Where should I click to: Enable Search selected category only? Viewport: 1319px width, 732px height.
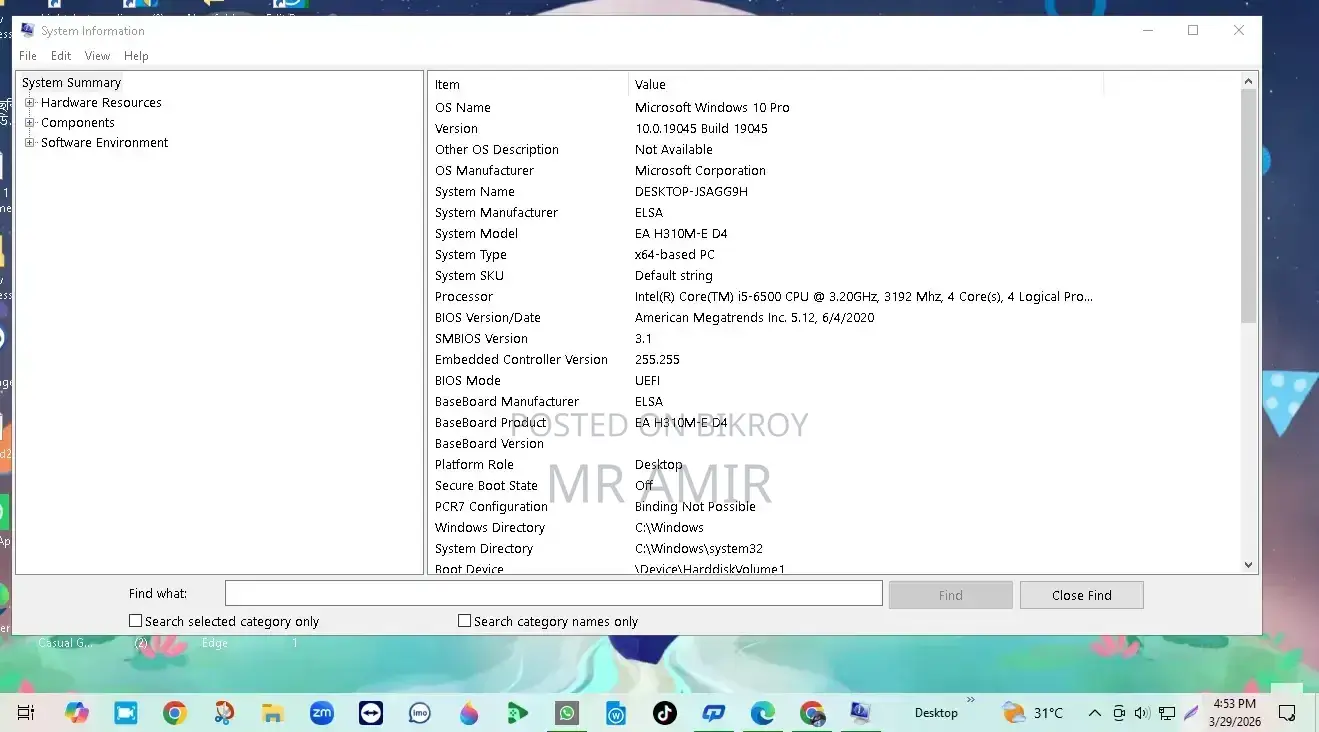(136, 621)
